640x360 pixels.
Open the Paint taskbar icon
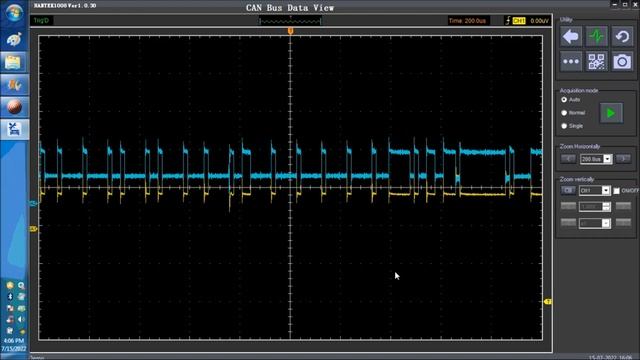coord(14,39)
